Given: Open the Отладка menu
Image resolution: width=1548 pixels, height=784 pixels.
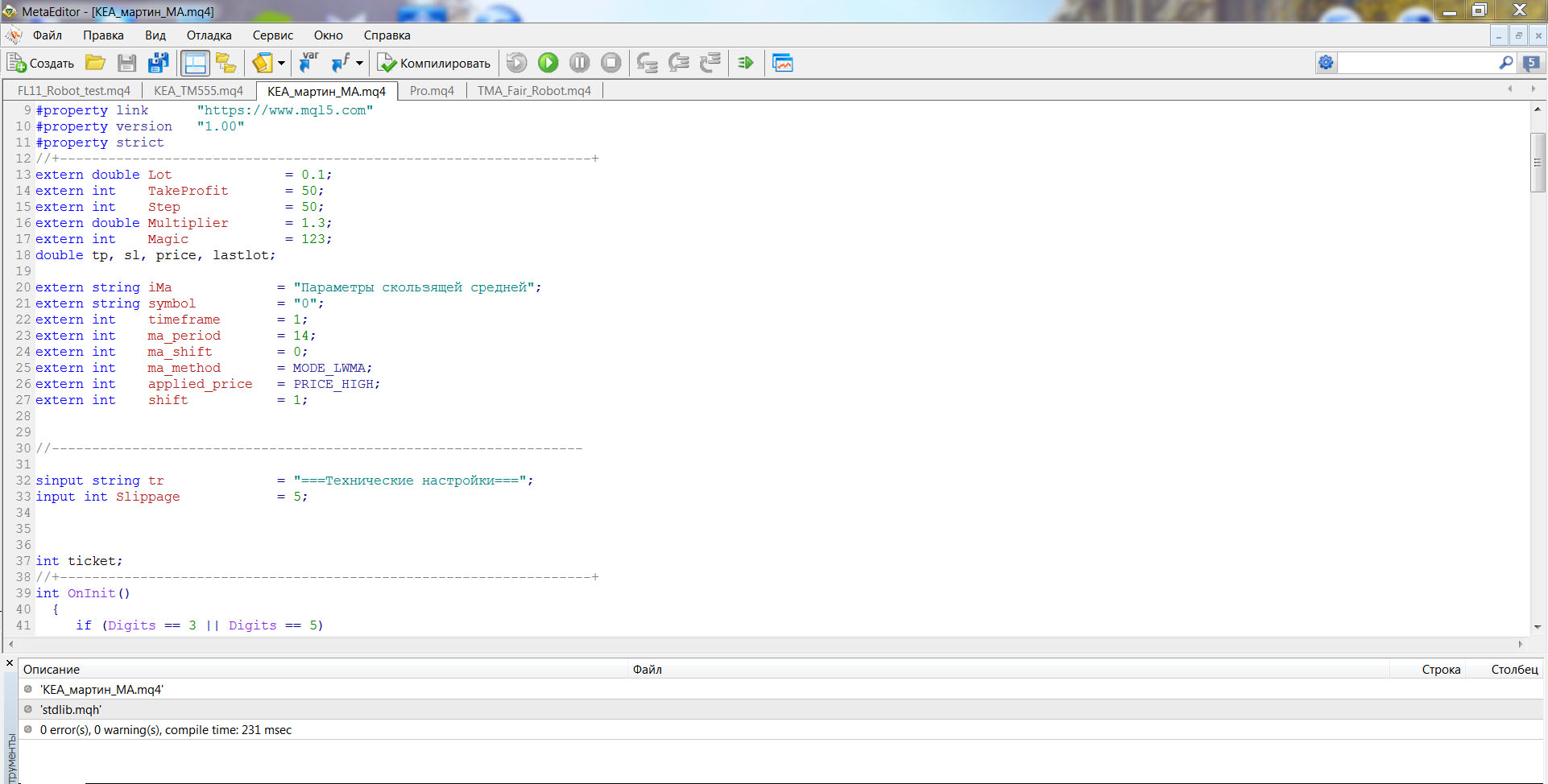Looking at the screenshot, I should 209,35.
